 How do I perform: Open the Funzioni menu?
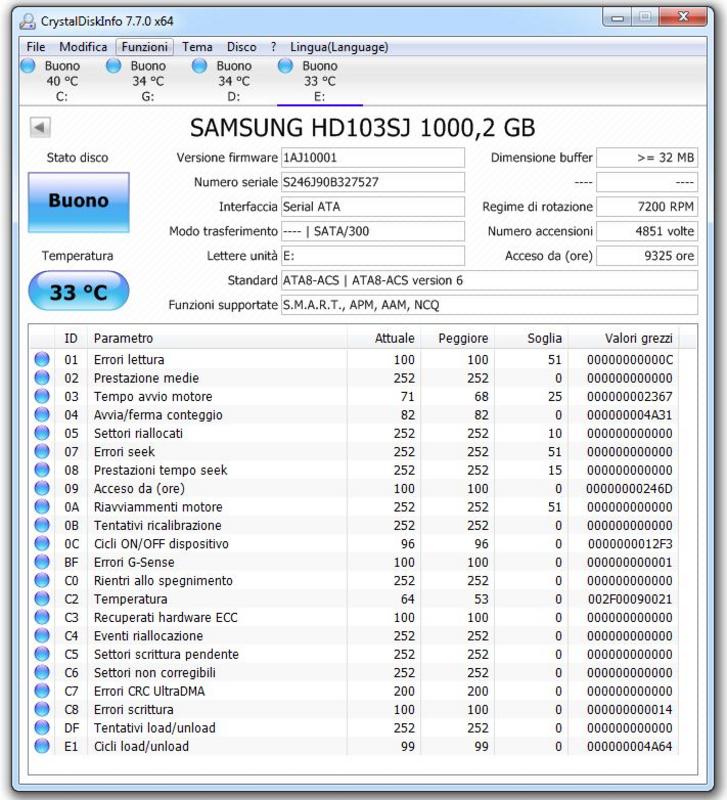coord(144,47)
